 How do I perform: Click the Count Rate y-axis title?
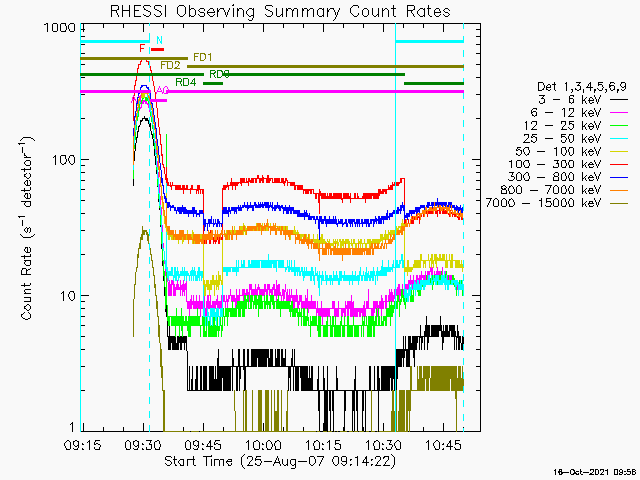click(27, 229)
